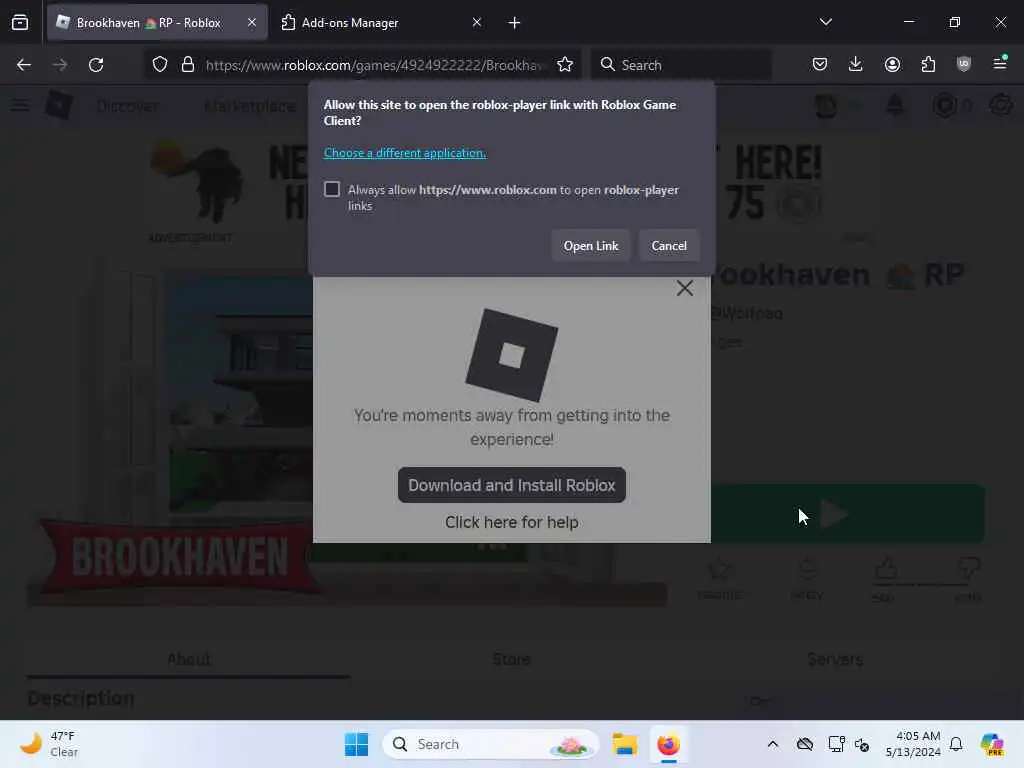Open Firefox account icon
The height and width of the screenshot is (768, 1024).
point(892,64)
